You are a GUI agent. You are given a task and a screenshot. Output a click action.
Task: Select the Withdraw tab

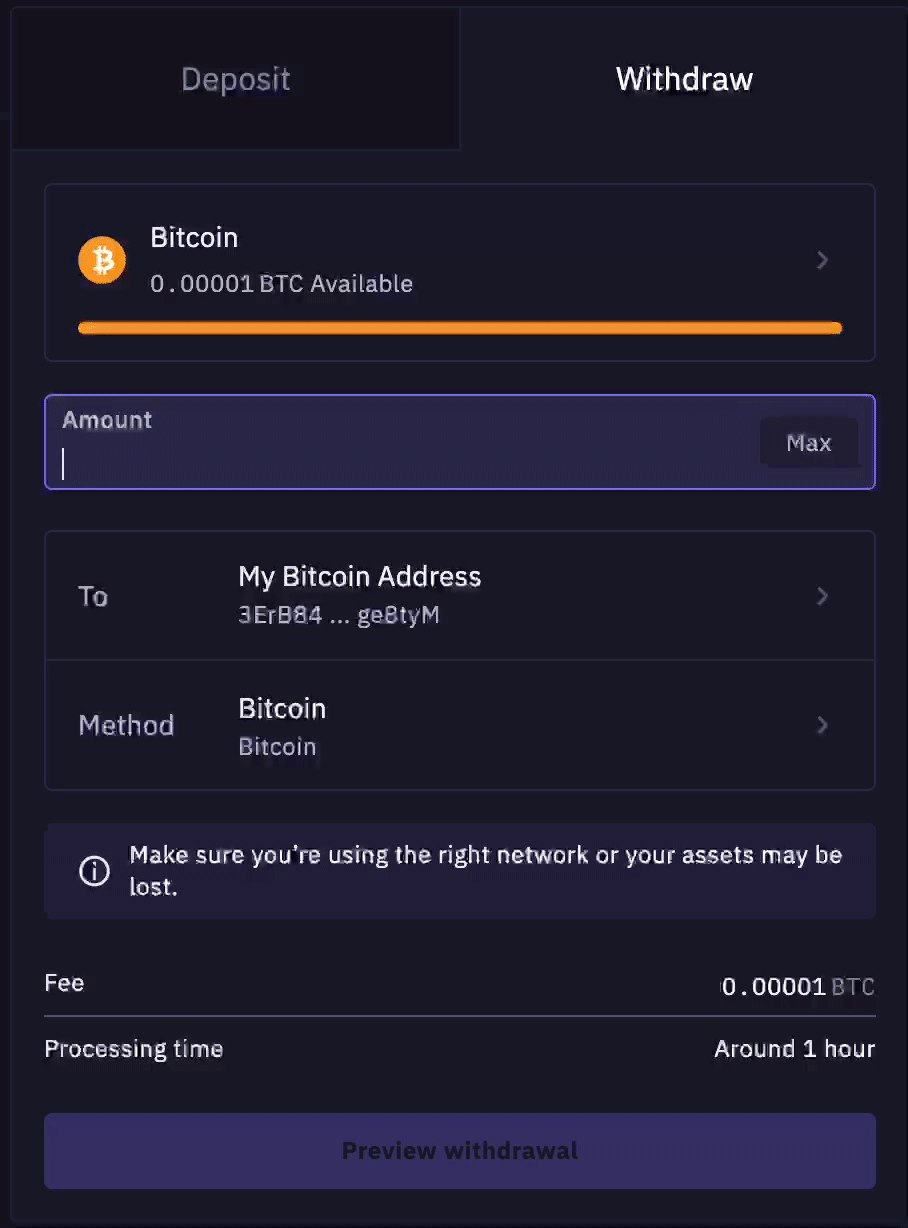[x=684, y=79]
